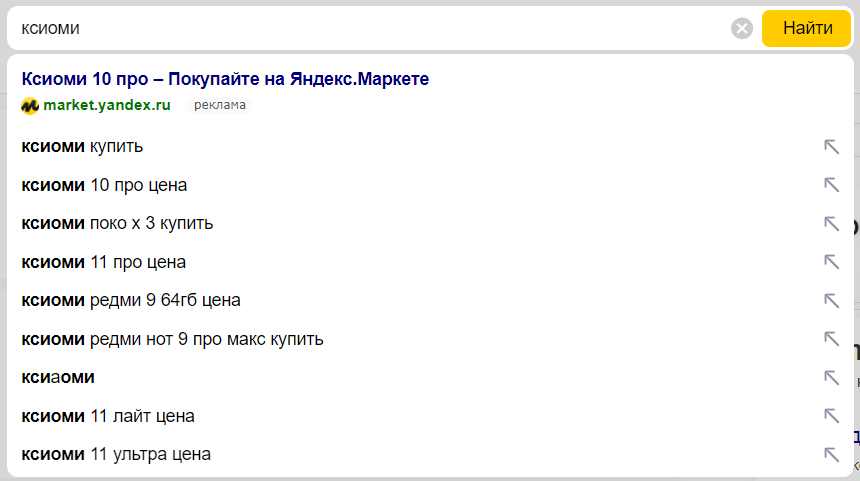Choose suggestion 'ксиаоми'
Image resolution: width=860 pixels, height=481 pixels.
[x=58, y=377]
